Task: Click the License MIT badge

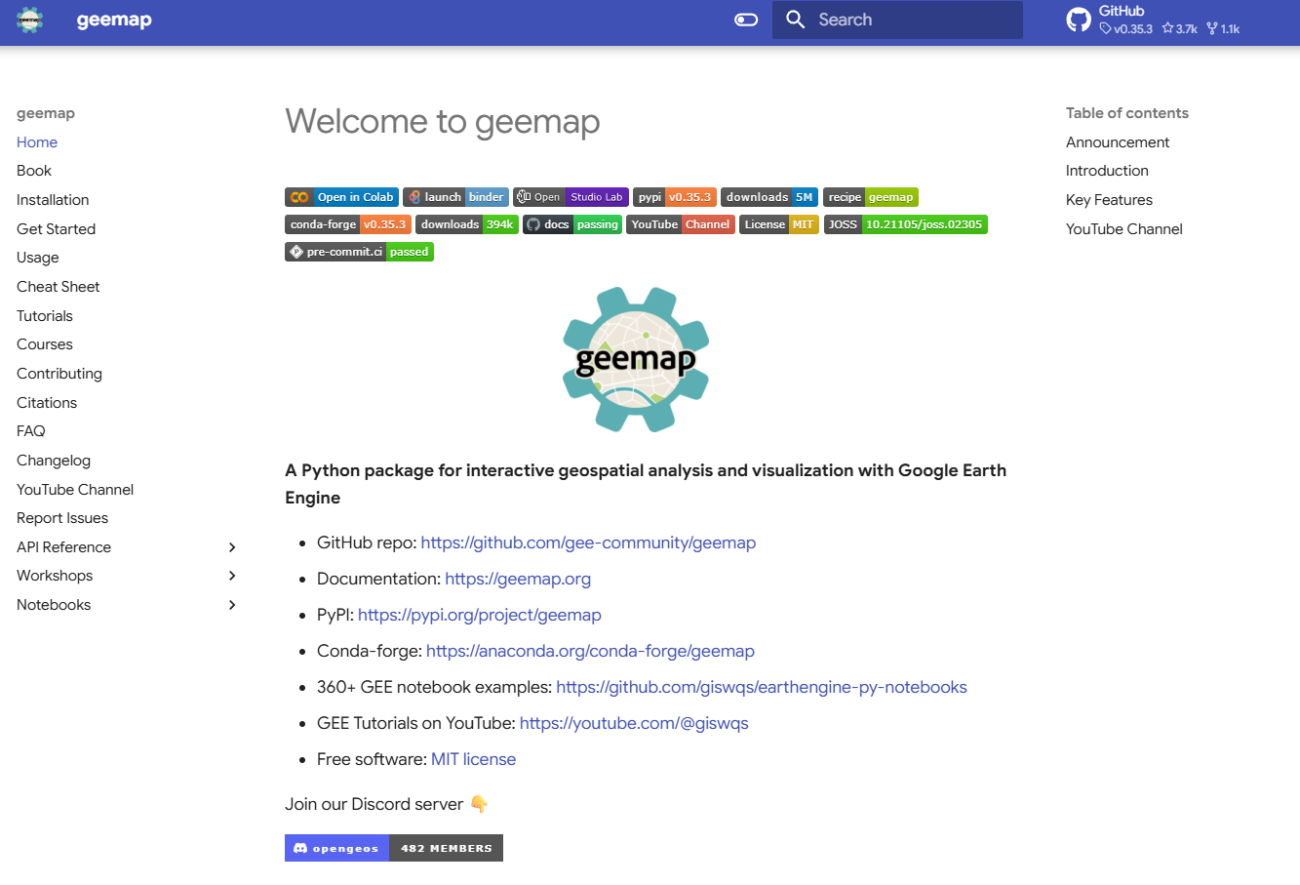Action: 779,224
